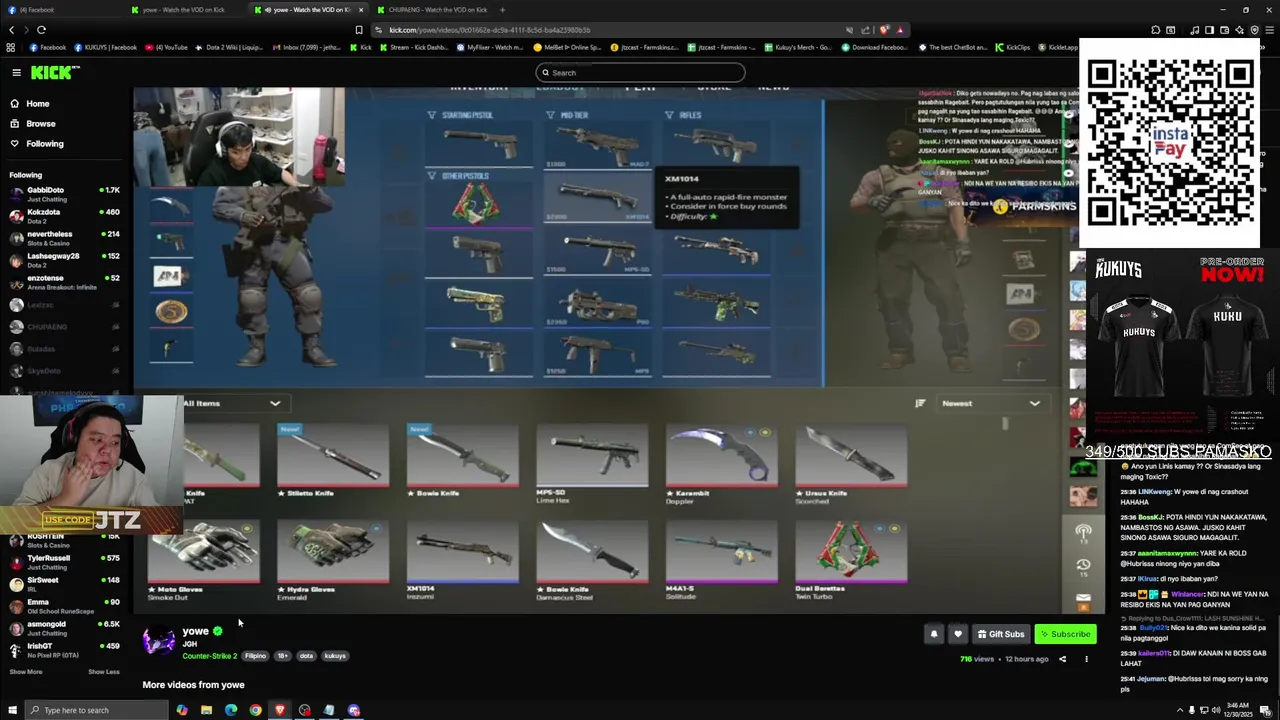Switch to the Facebook browser tab
This screenshot has height=720, width=1280.
pos(60,10)
